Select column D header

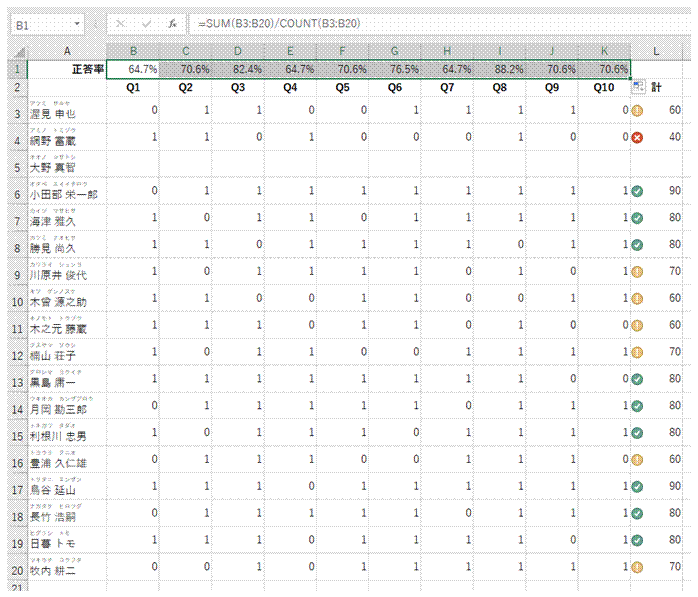[x=238, y=51]
